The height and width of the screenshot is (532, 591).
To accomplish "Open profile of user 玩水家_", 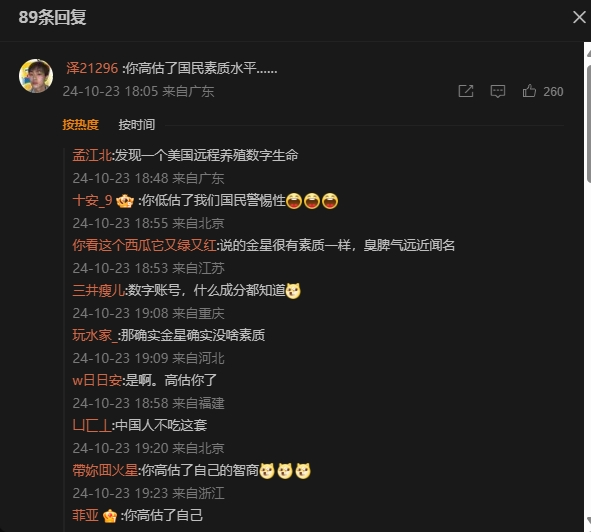I will click(x=95, y=335).
